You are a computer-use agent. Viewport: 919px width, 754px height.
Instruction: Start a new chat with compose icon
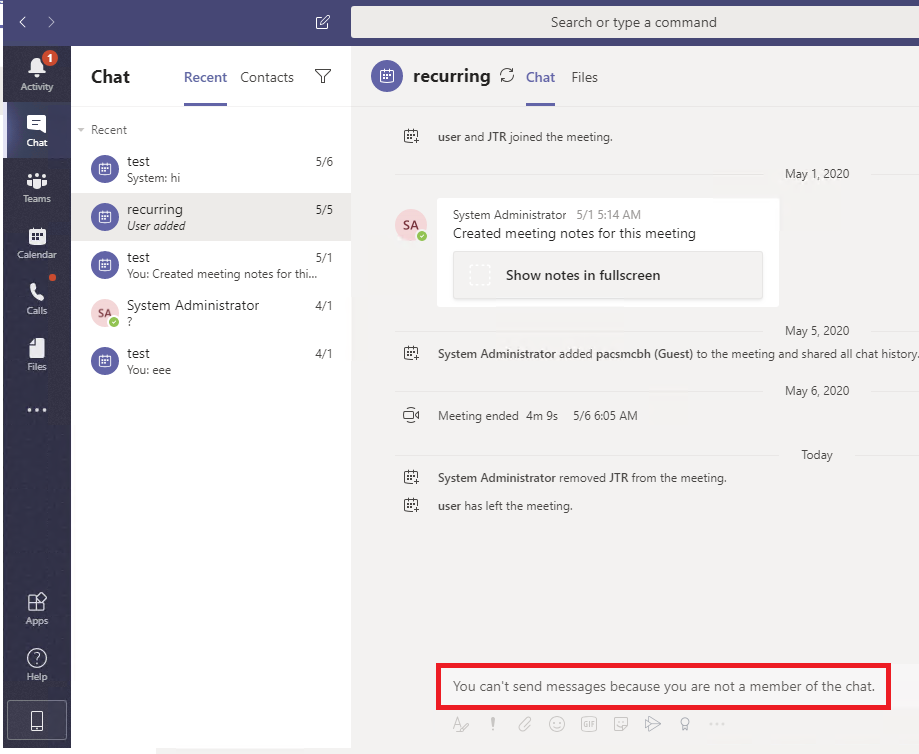pos(323,22)
